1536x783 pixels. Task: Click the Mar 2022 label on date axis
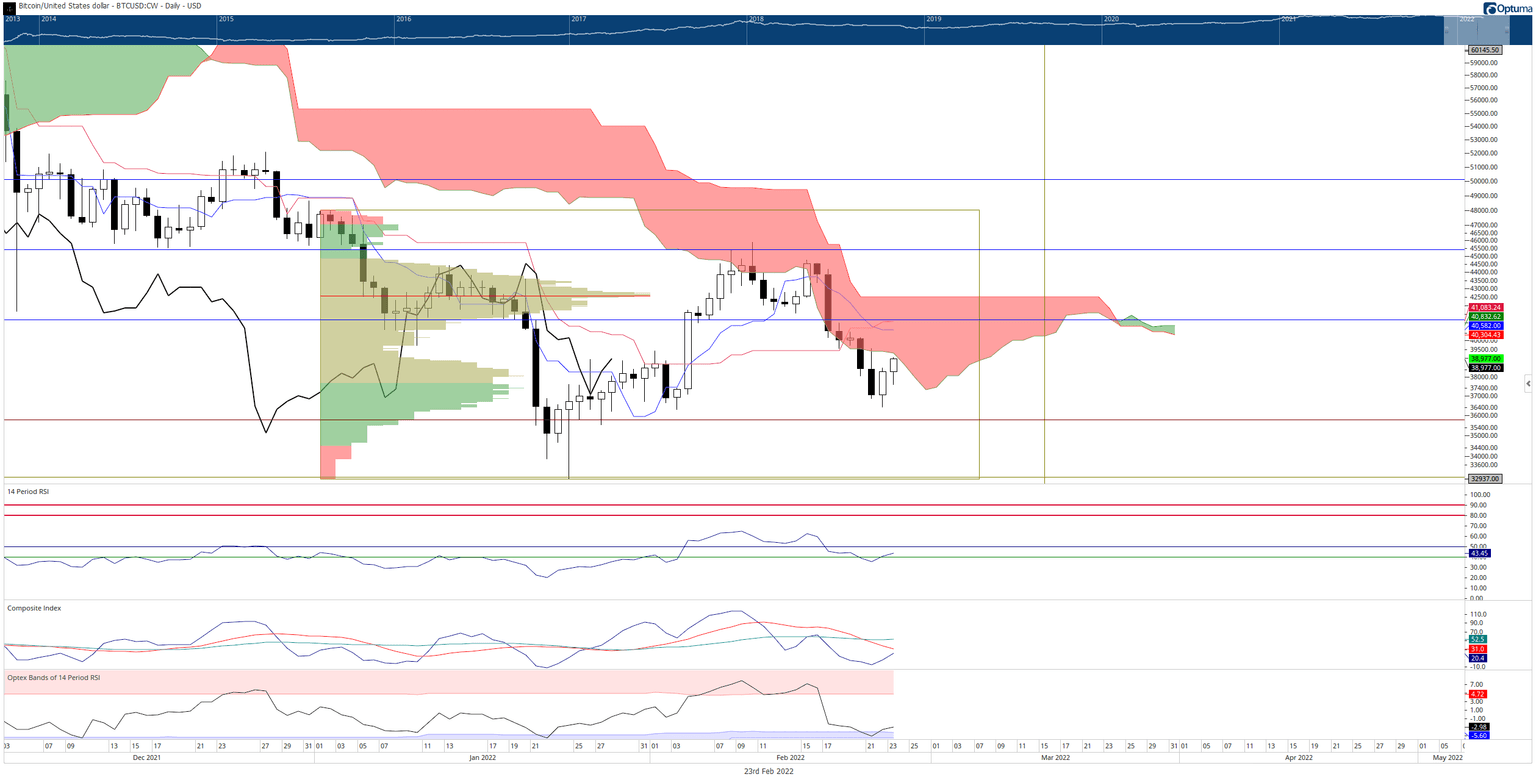click(1057, 757)
